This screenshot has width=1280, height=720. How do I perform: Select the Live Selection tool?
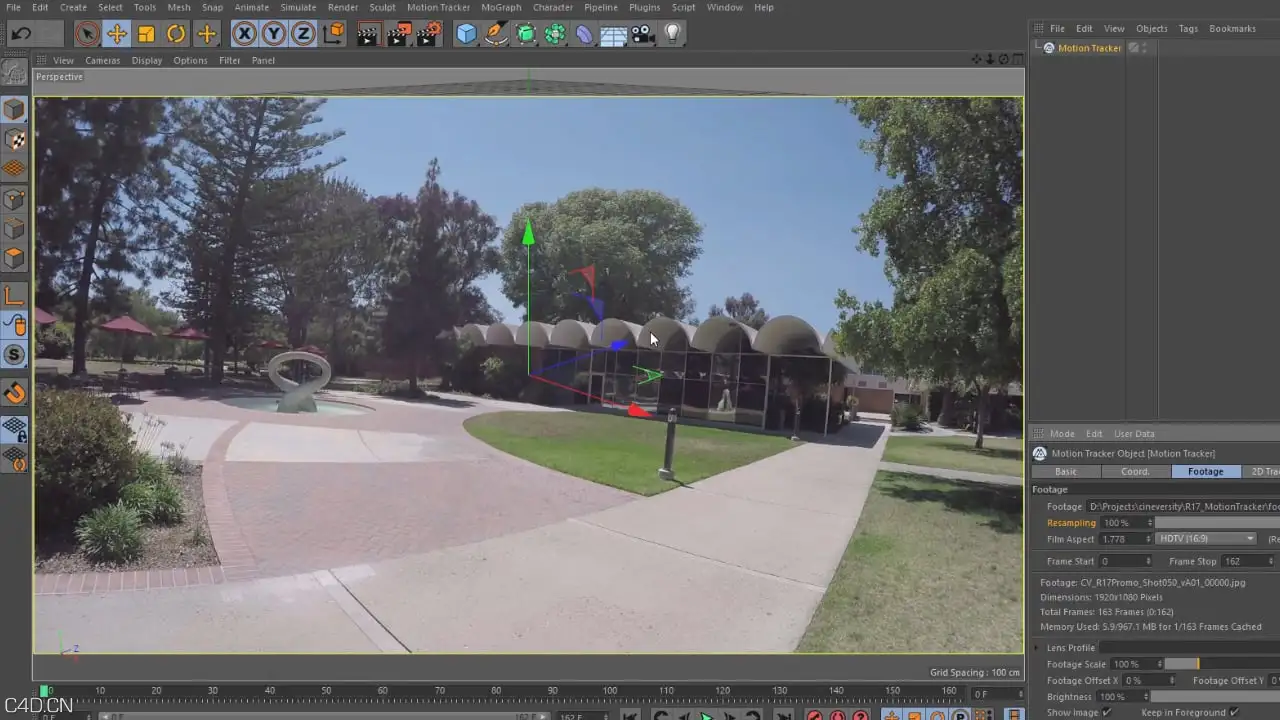tap(87, 34)
